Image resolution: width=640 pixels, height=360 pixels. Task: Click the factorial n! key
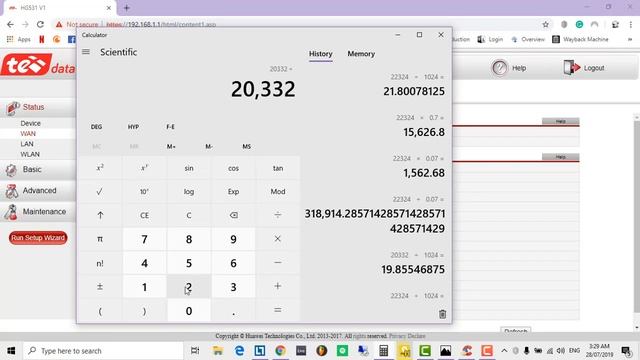[100, 263]
